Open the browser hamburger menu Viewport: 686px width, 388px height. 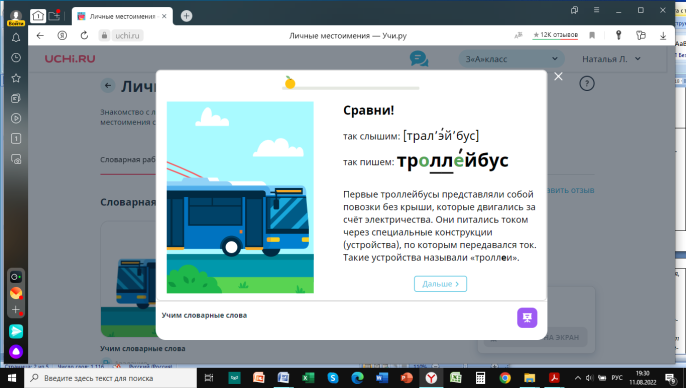pos(596,10)
